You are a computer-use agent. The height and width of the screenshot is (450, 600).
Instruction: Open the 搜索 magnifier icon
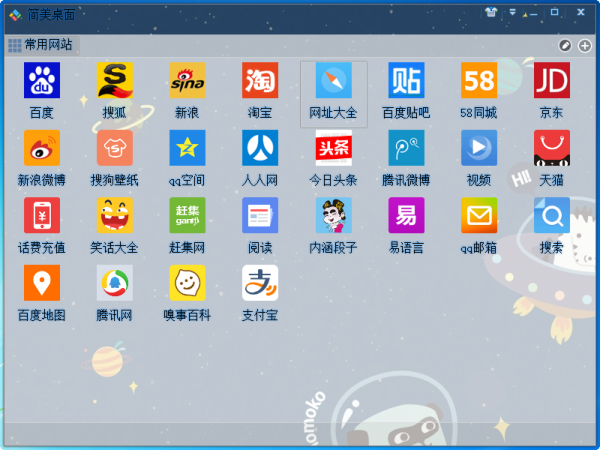click(x=552, y=215)
